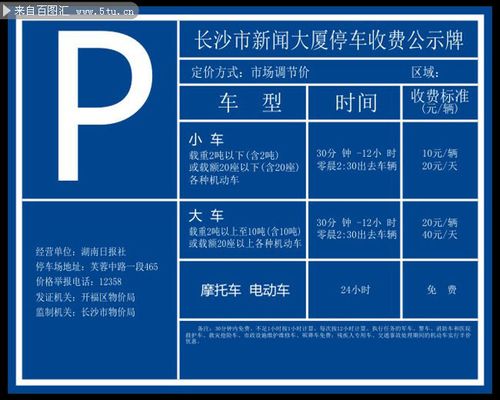
Task: Click the 车型 column header
Action: click(x=250, y=103)
